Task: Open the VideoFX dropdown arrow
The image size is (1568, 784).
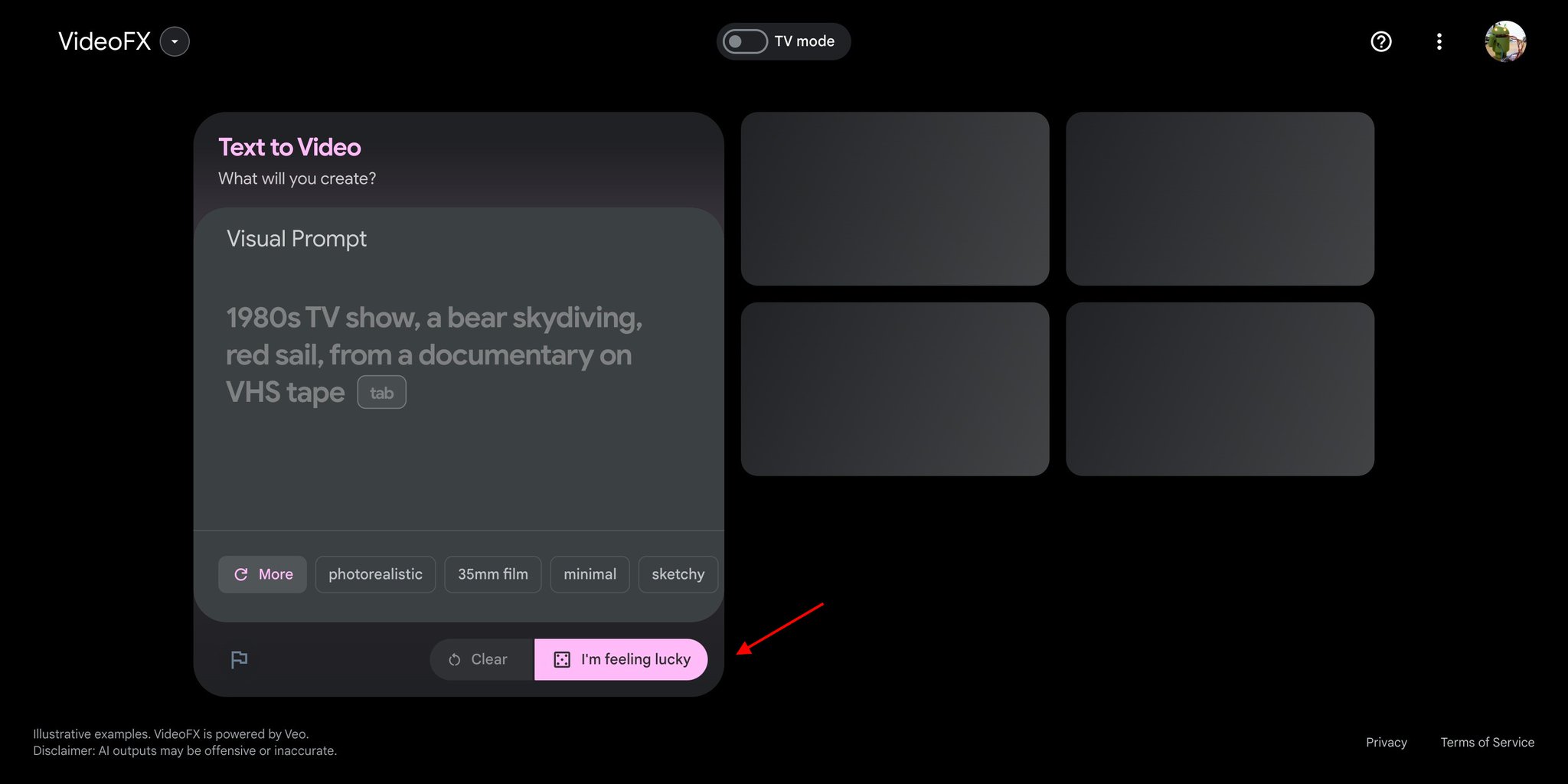Action: [x=175, y=41]
